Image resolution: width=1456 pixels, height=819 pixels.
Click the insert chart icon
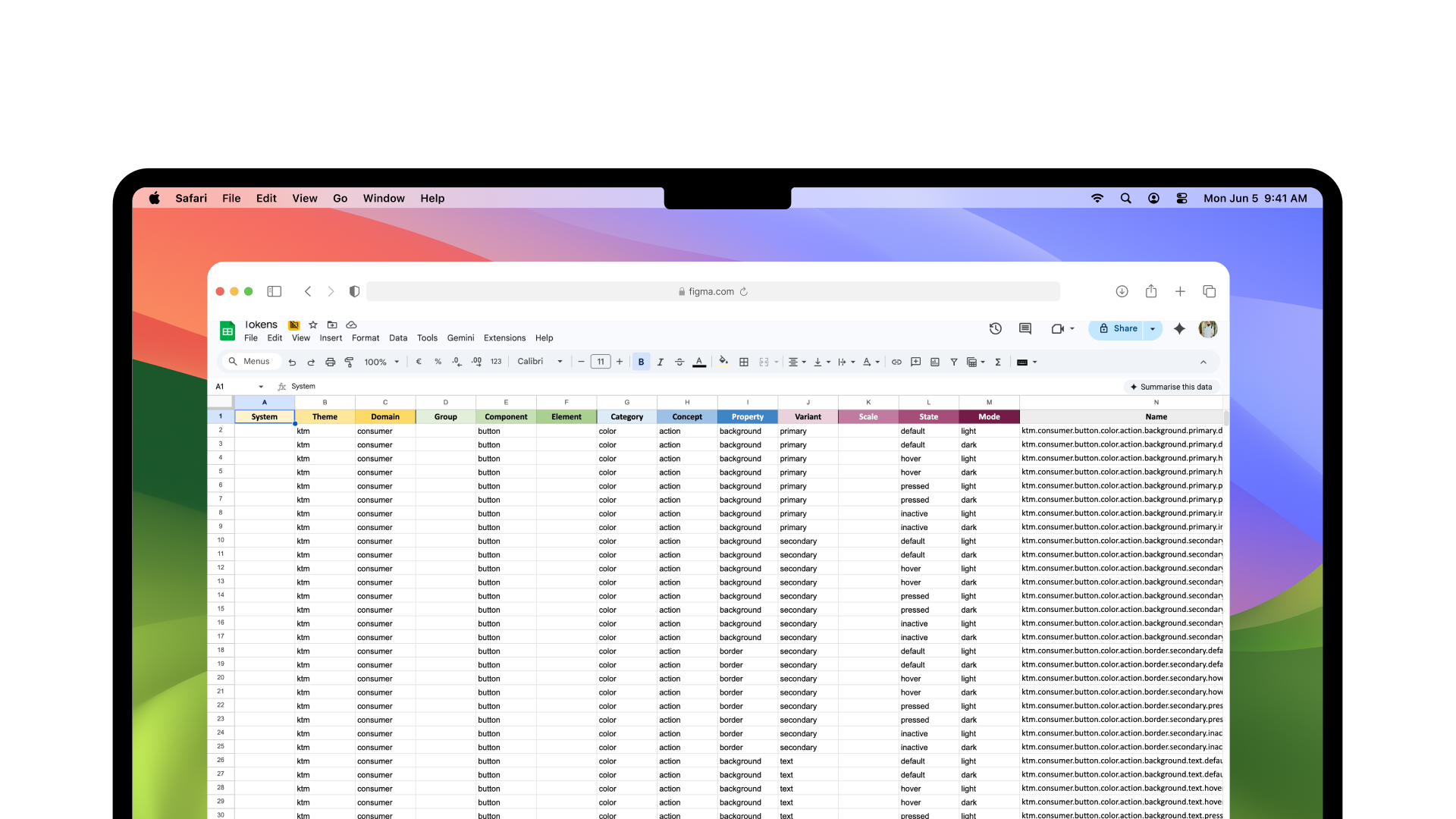point(935,362)
